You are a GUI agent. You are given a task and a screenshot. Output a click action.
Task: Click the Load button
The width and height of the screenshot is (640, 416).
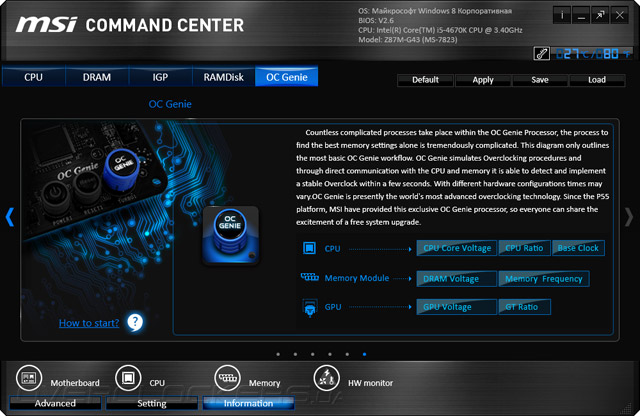[597, 80]
